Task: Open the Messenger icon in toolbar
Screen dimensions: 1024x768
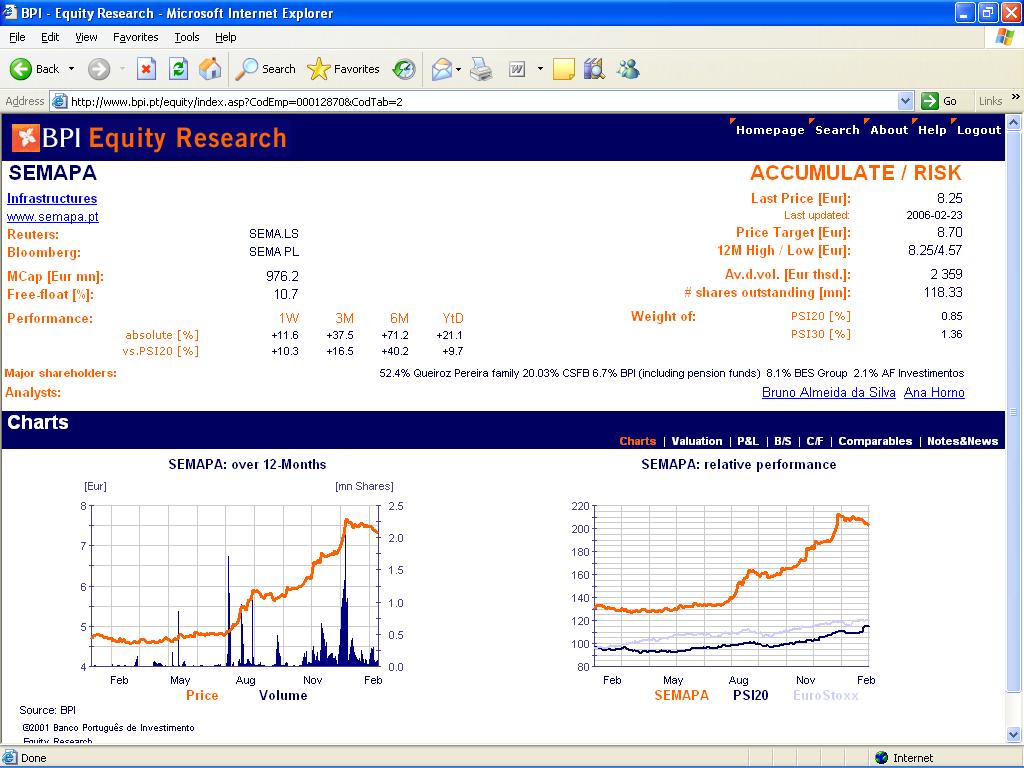Action: point(628,69)
